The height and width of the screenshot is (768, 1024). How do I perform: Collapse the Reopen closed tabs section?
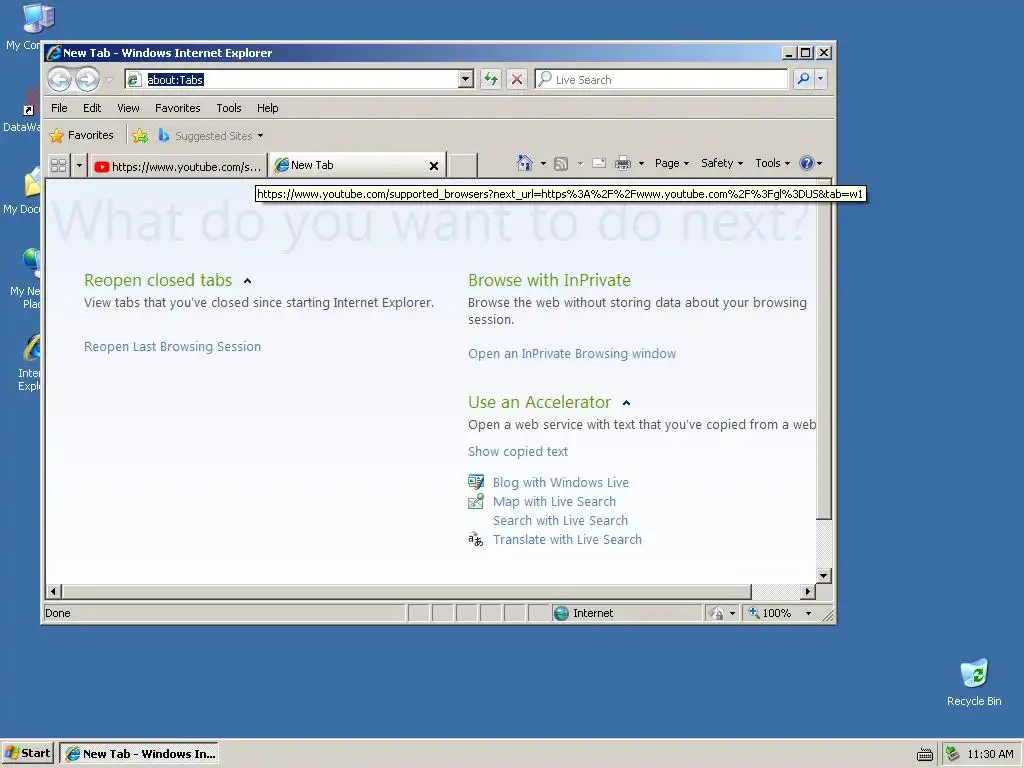248,281
